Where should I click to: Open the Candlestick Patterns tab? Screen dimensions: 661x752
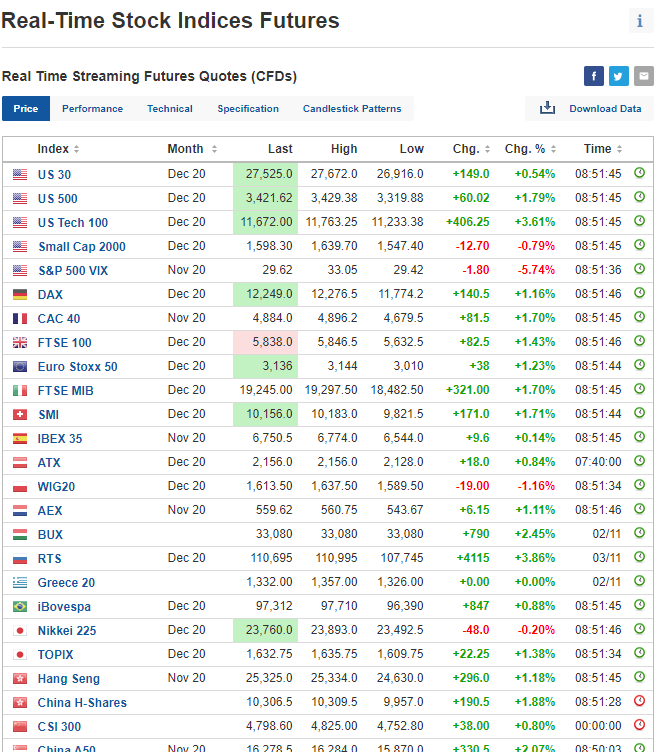[352, 109]
